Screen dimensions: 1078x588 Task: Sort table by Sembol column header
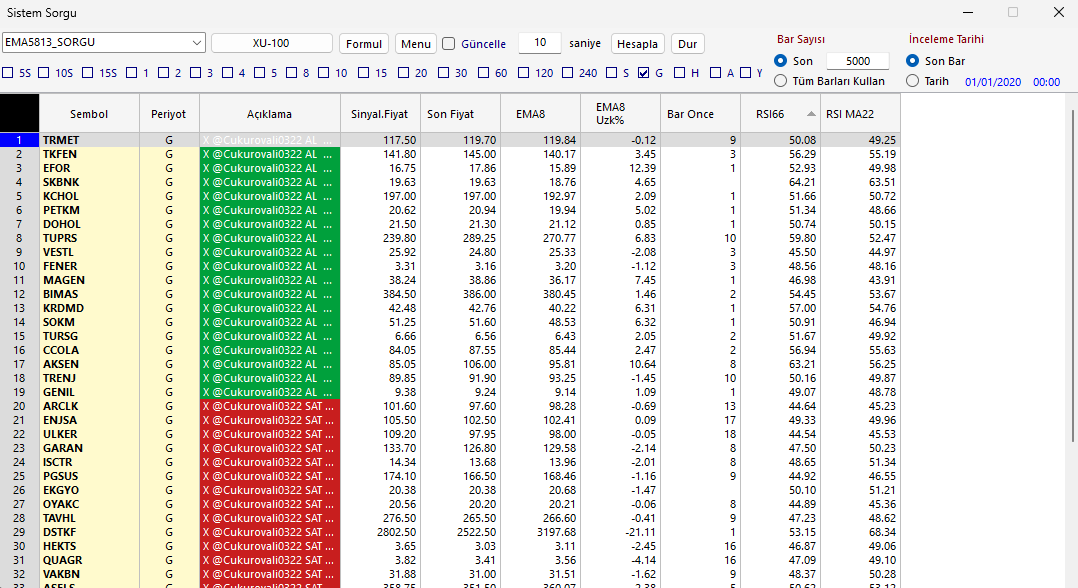89,114
